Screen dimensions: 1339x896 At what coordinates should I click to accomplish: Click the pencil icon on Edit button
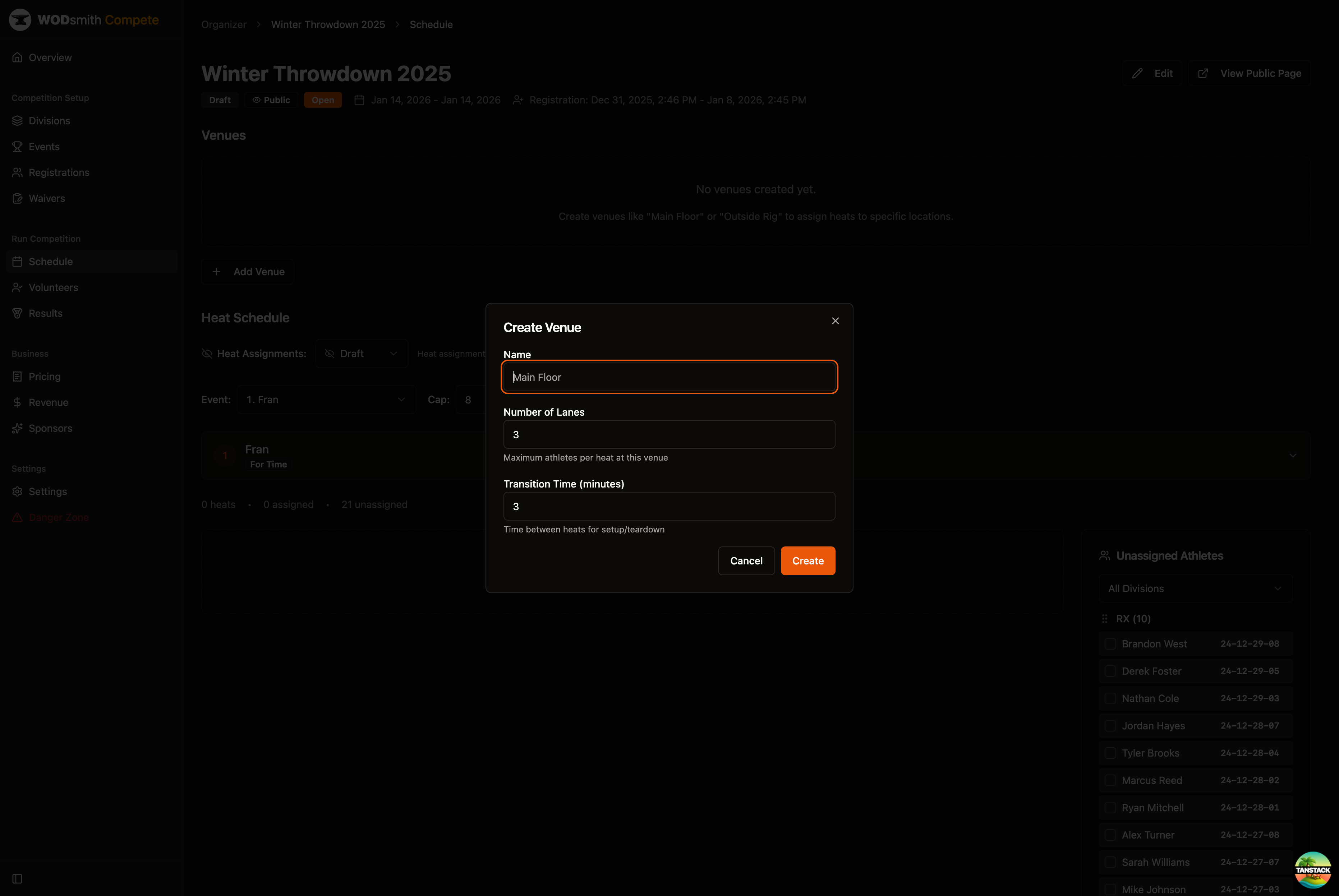tap(1137, 73)
